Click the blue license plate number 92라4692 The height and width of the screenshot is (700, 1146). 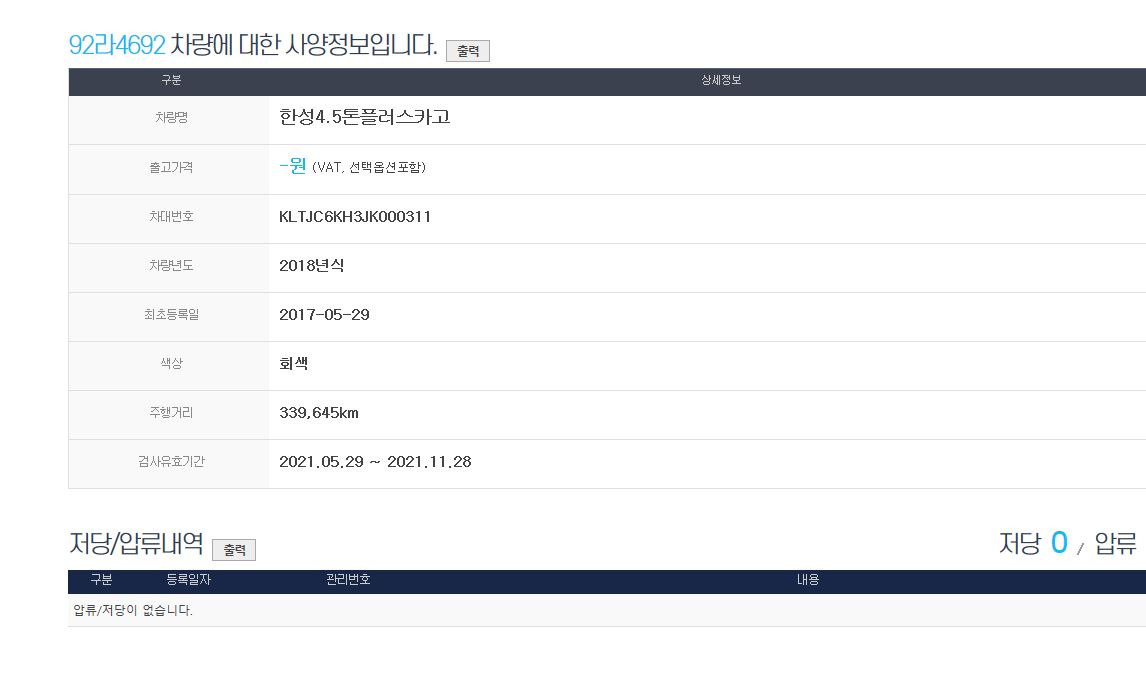116,45
